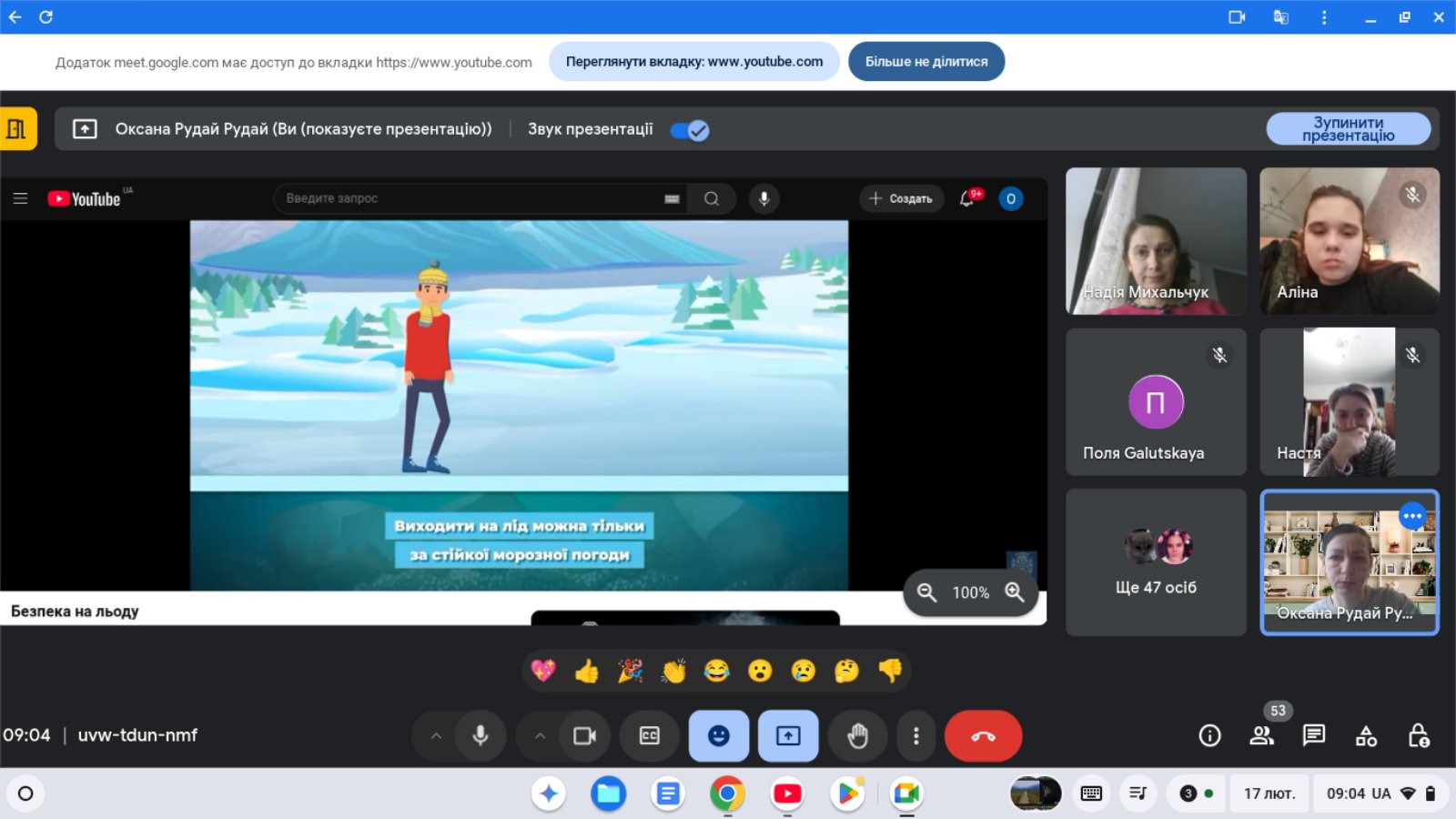
Task: Open Google Docs from shelf
Action: (x=668, y=794)
